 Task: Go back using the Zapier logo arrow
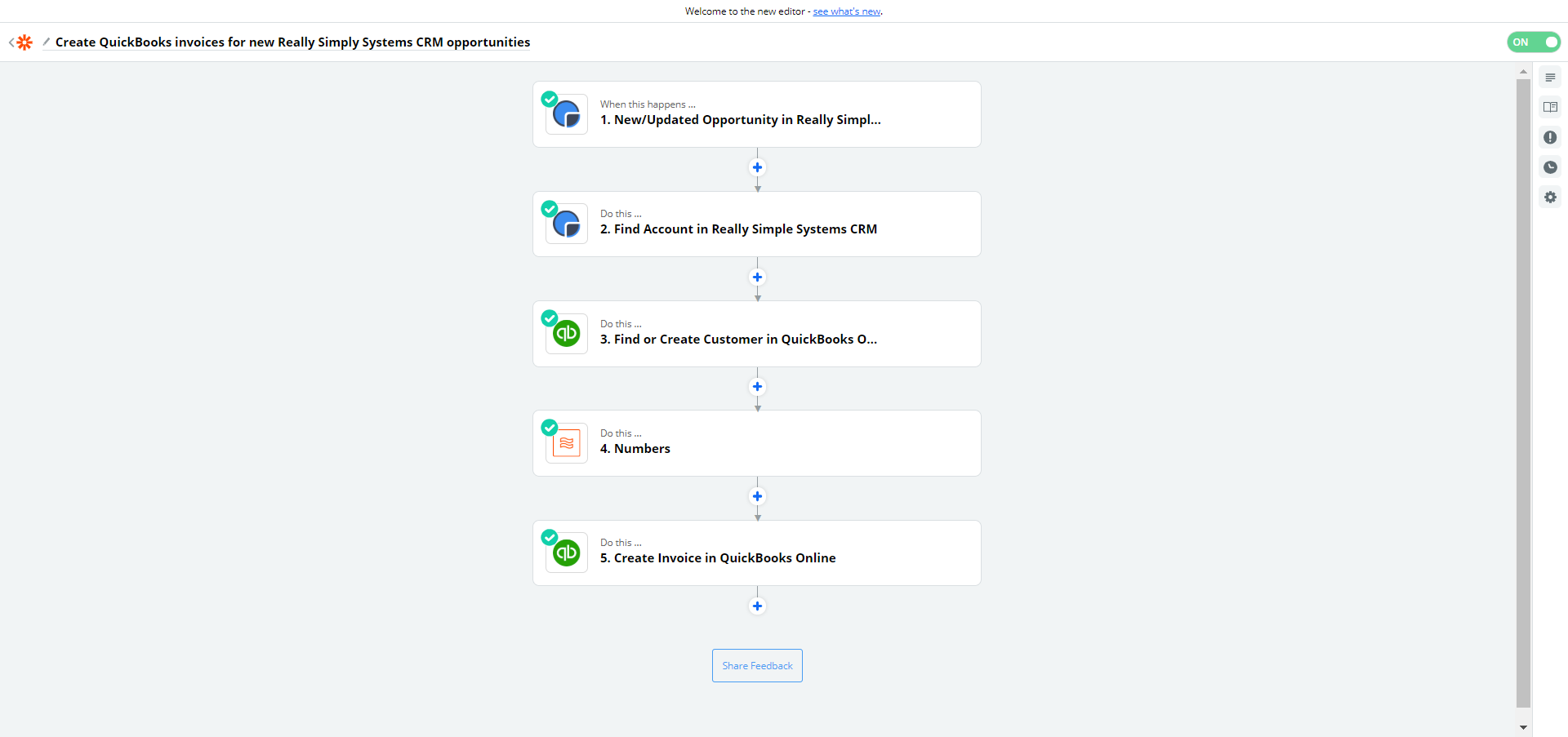pyautogui.click(x=20, y=42)
